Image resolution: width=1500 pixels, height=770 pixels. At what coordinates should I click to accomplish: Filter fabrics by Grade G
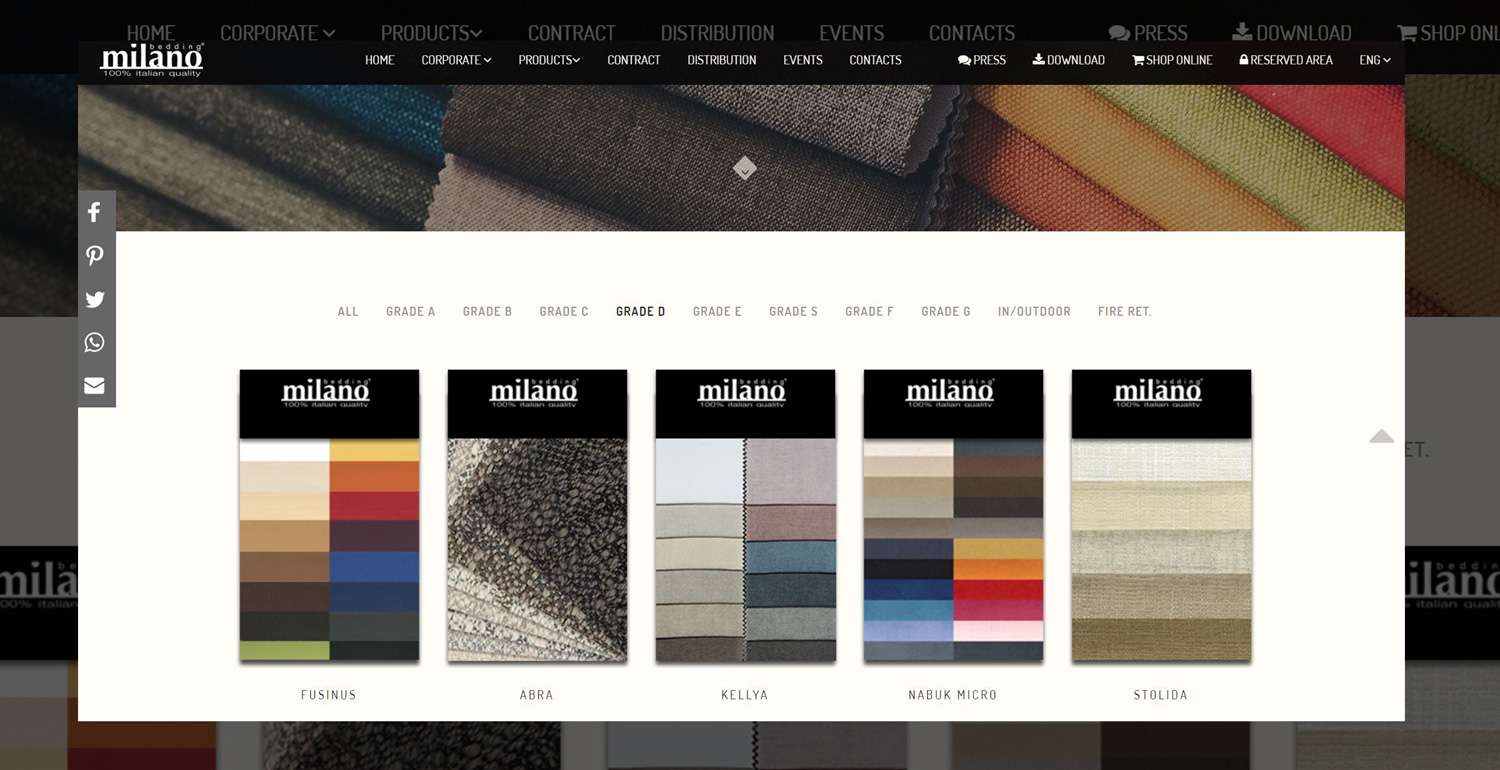pos(946,312)
